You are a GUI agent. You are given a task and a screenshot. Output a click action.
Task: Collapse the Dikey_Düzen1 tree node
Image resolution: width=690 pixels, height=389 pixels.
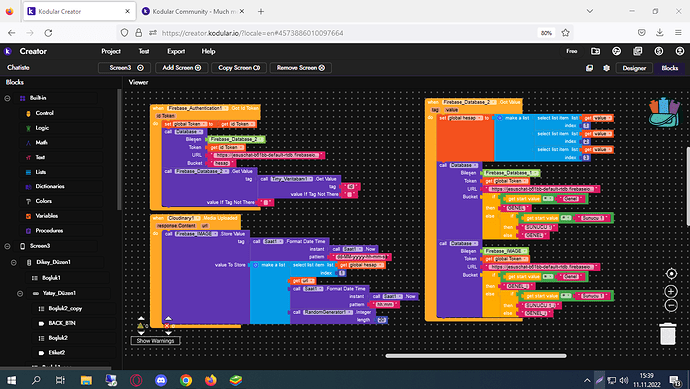tap(14, 262)
